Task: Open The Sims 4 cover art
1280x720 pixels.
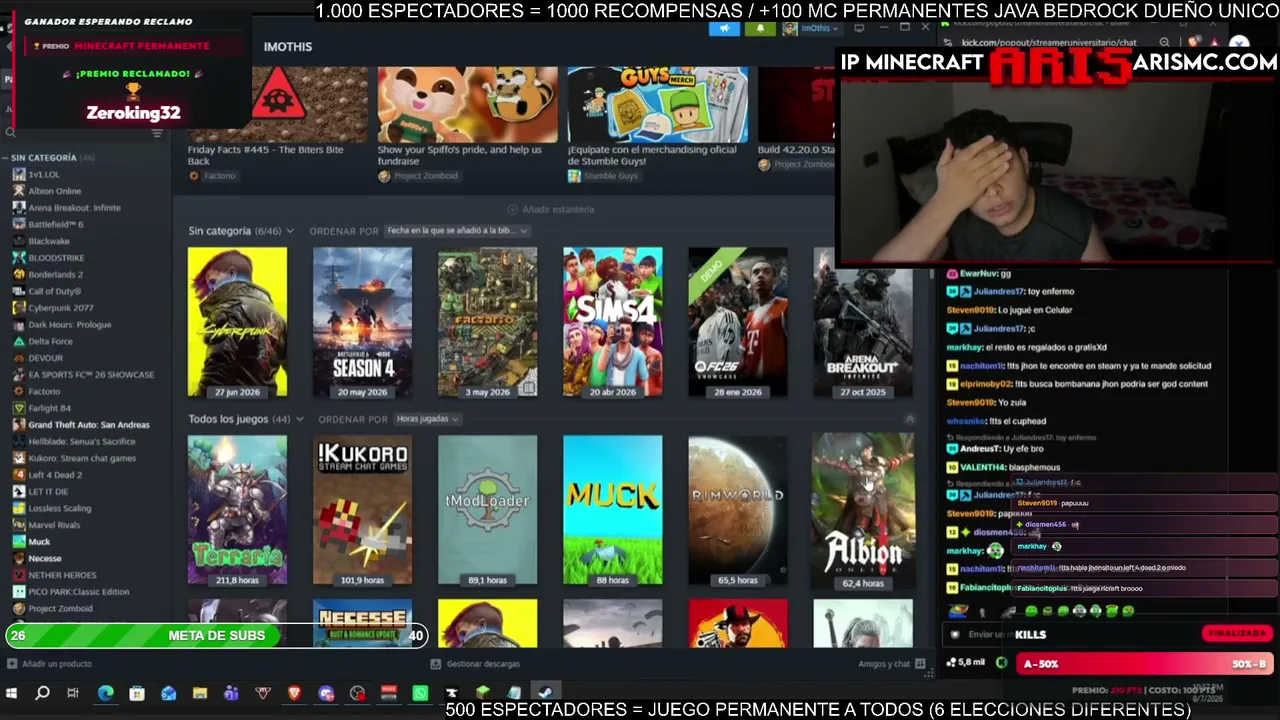Action: [x=612, y=322]
